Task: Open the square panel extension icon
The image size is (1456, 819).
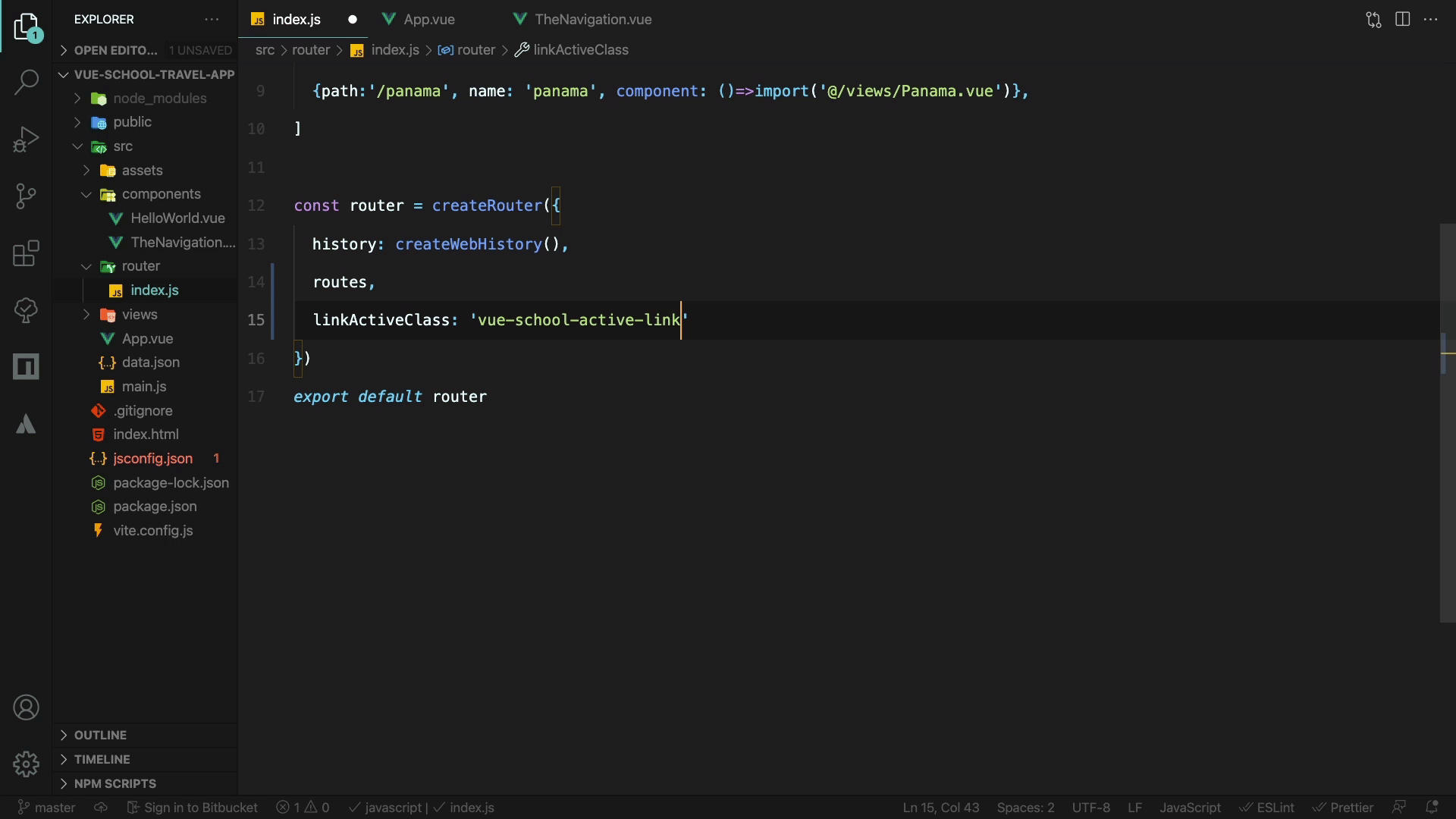Action: coord(27,367)
